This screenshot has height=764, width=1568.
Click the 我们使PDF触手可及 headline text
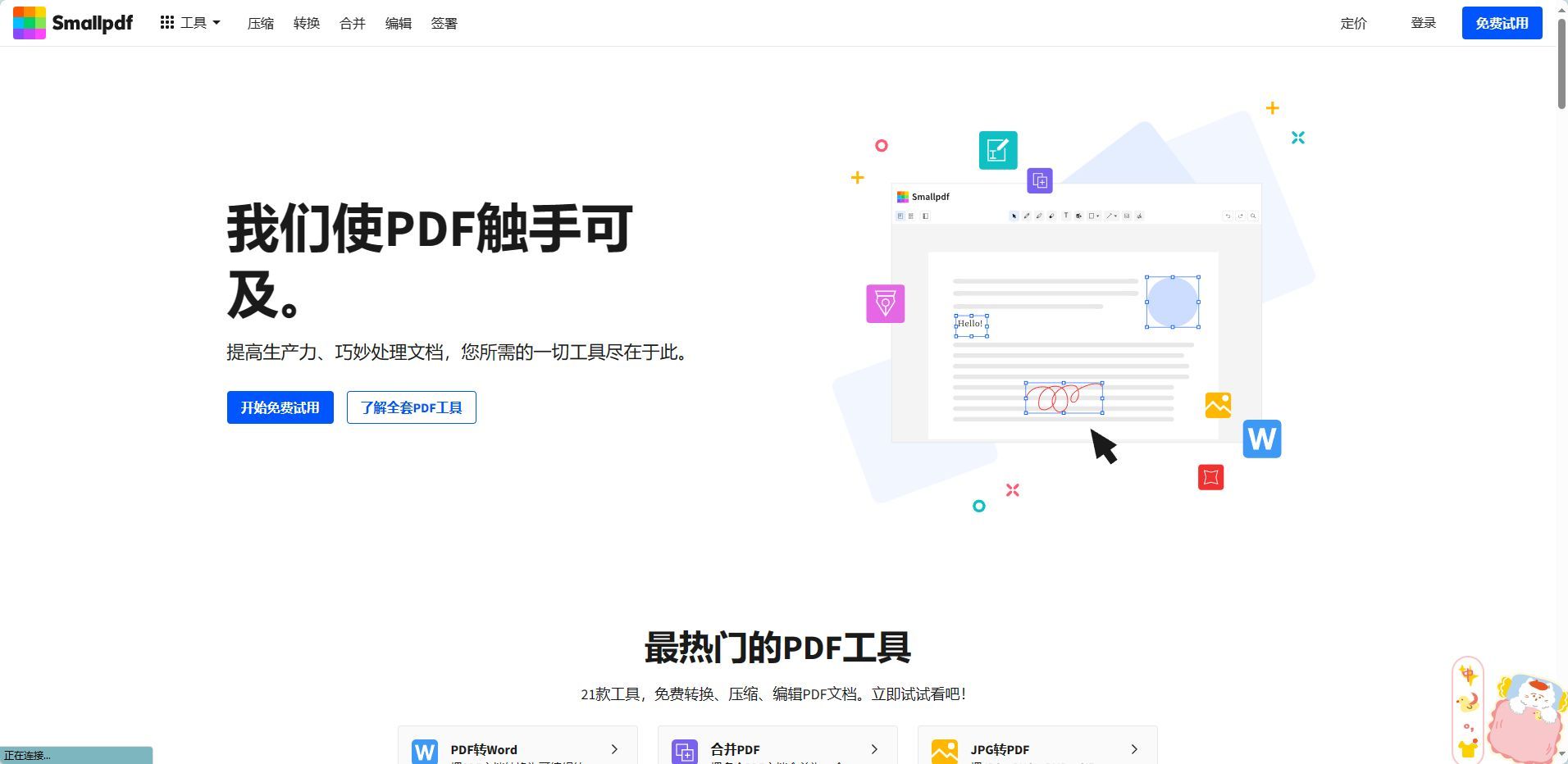tap(430, 261)
